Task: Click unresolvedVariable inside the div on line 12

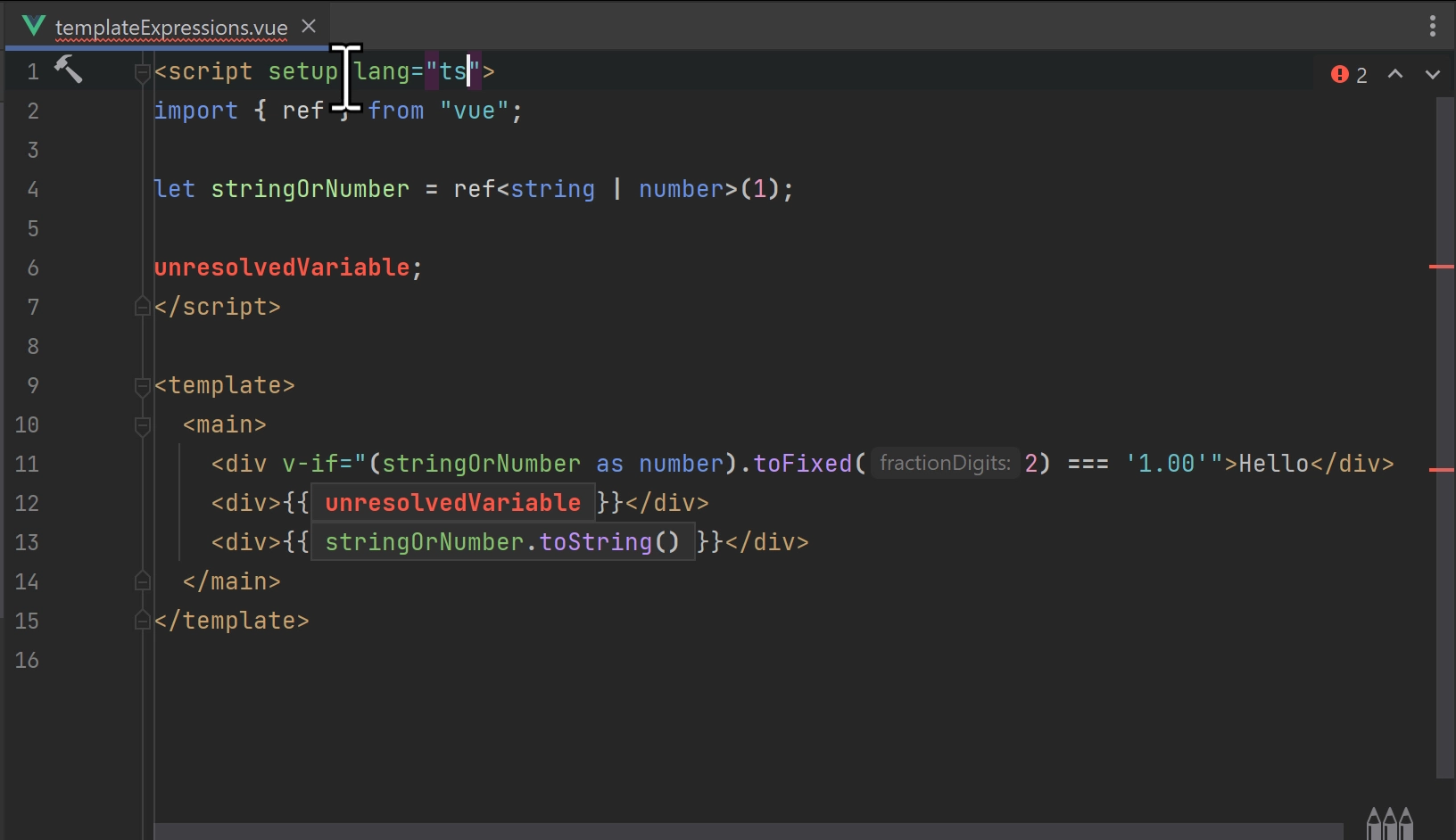Action: (x=453, y=503)
